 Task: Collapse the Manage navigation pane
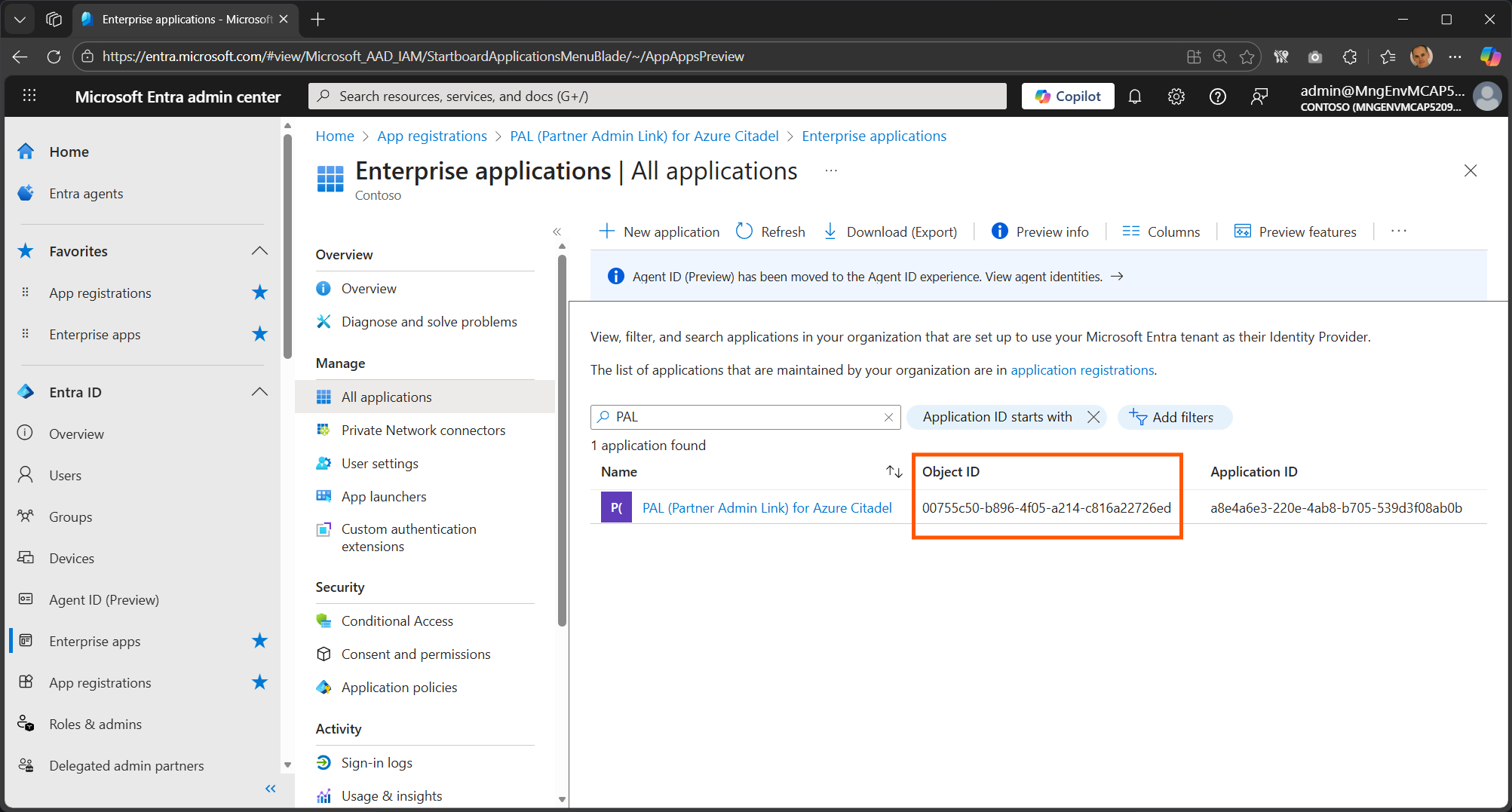[557, 231]
